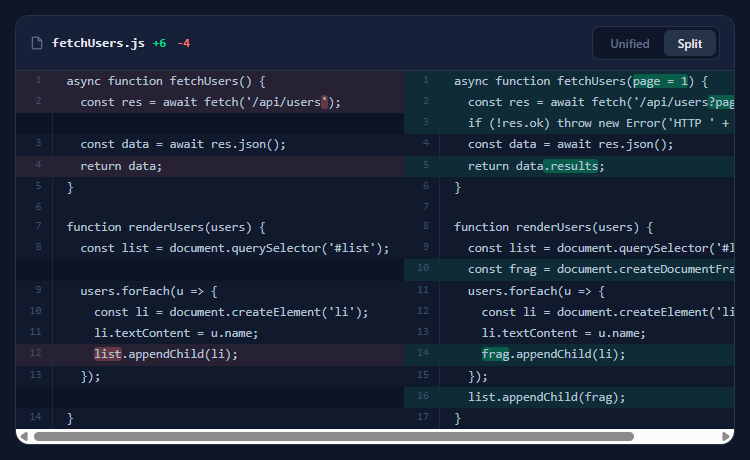
Task: Click left pane line number 4
Action: tap(38, 165)
